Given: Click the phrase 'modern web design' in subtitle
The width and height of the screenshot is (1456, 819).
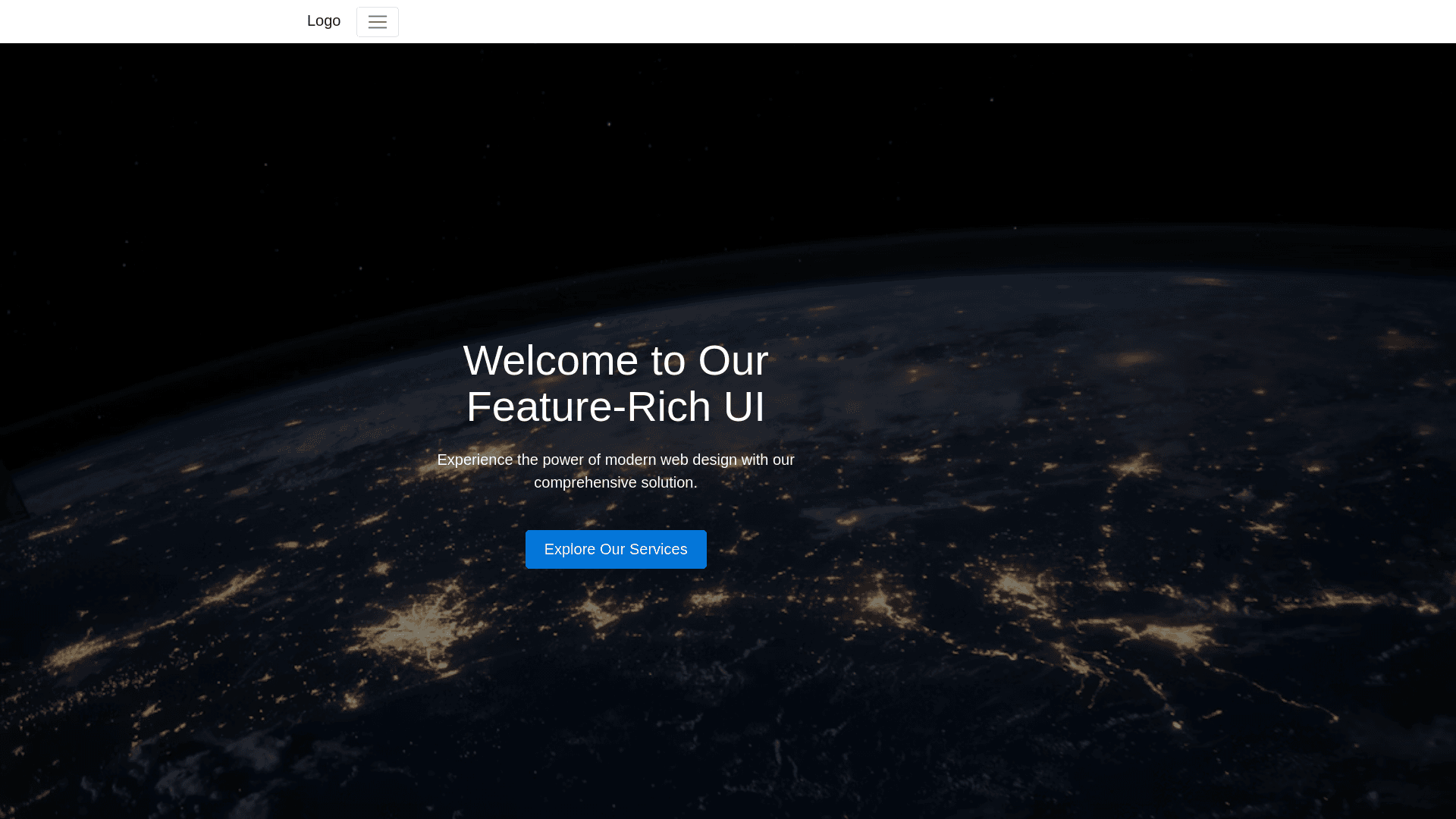Looking at the screenshot, I should click(670, 460).
